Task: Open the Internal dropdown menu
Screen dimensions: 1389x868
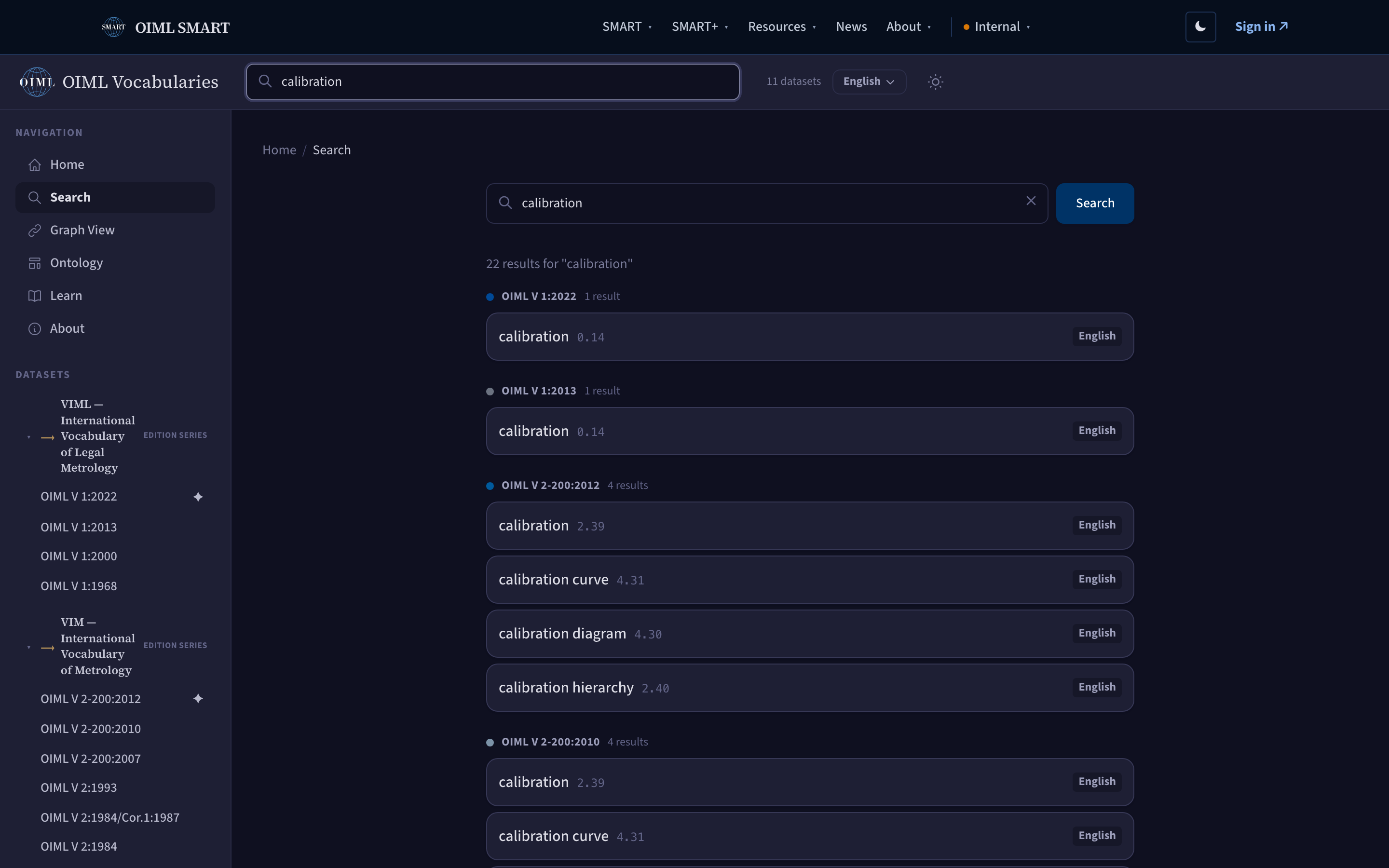Action: pyautogui.click(x=997, y=27)
